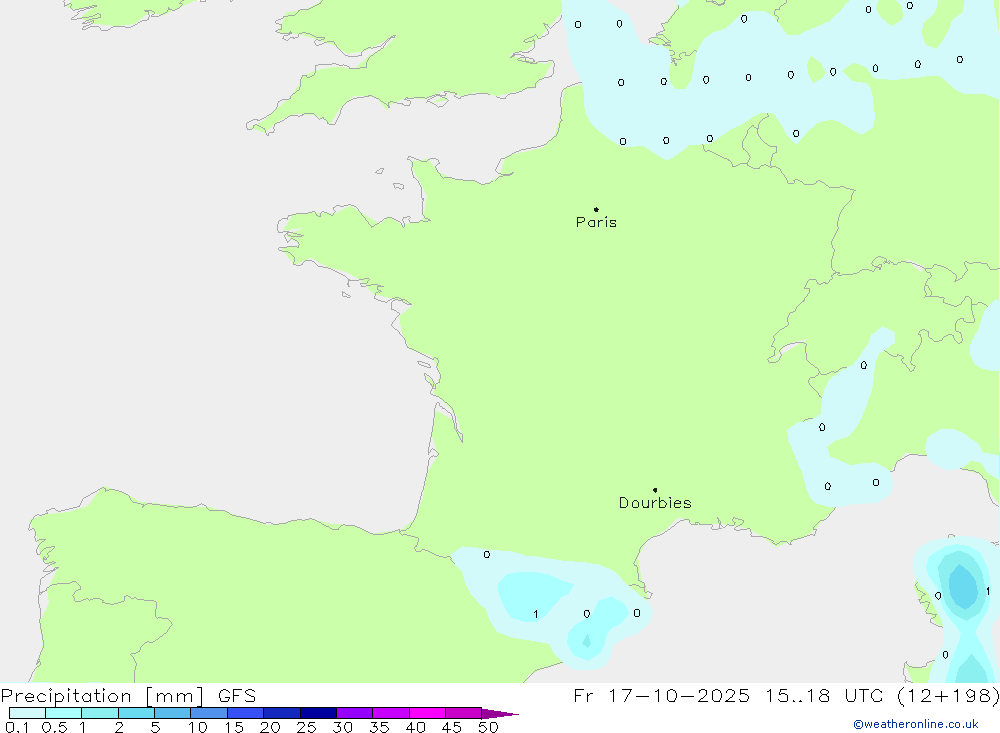Click the 'Precipitation [mm]' legend title
Image resolution: width=1000 pixels, height=733 pixels.
[x=102, y=696]
